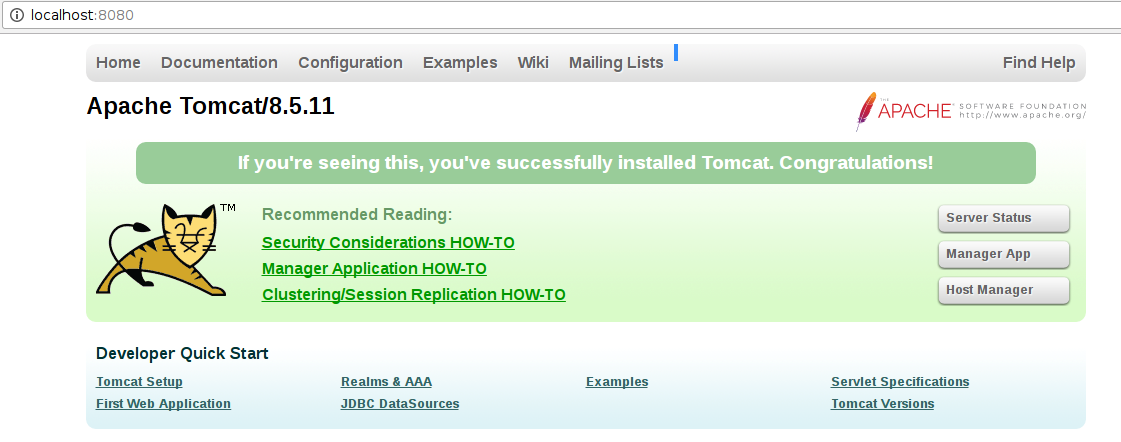The image size is (1121, 442).
Task: Open the Host Manager button
Action: pyautogui.click(x=1004, y=290)
